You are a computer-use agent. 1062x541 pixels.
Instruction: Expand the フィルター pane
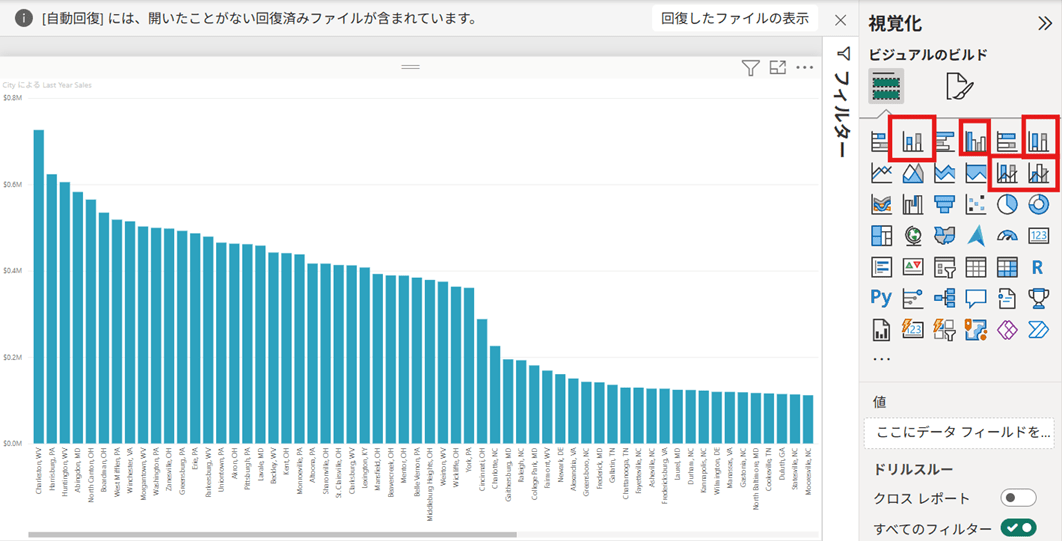tap(842, 103)
